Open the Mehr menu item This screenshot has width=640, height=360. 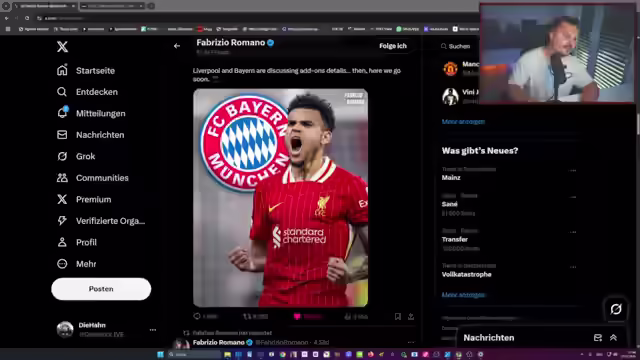[x=77, y=264]
